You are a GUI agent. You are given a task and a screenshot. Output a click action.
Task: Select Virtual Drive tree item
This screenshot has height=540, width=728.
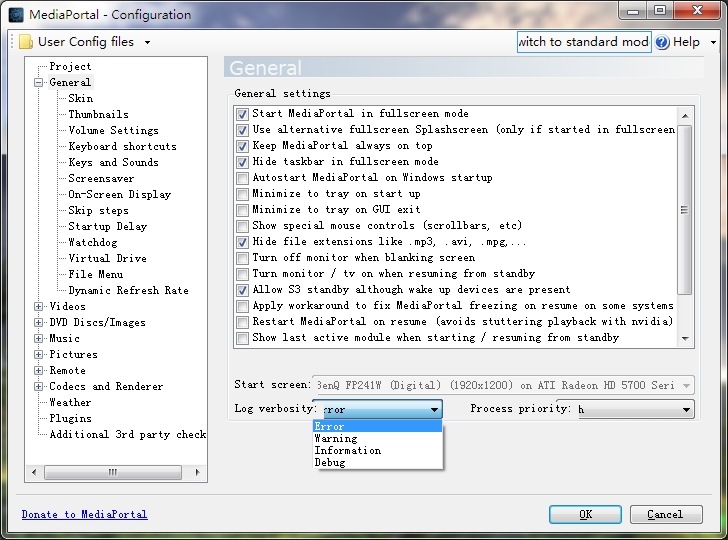click(107, 258)
